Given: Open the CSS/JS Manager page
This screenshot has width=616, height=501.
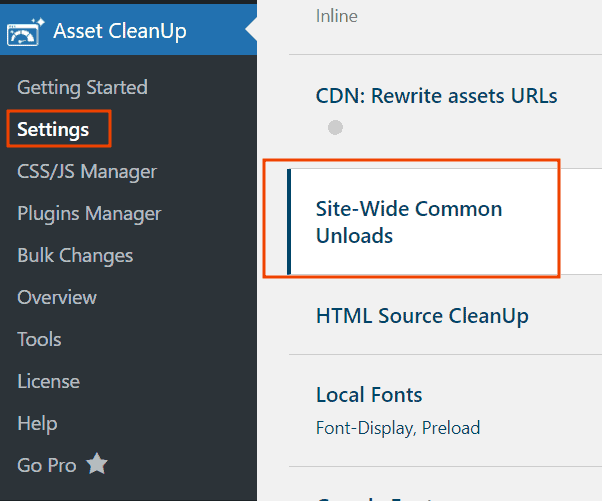Looking at the screenshot, I should coord(87,172).
